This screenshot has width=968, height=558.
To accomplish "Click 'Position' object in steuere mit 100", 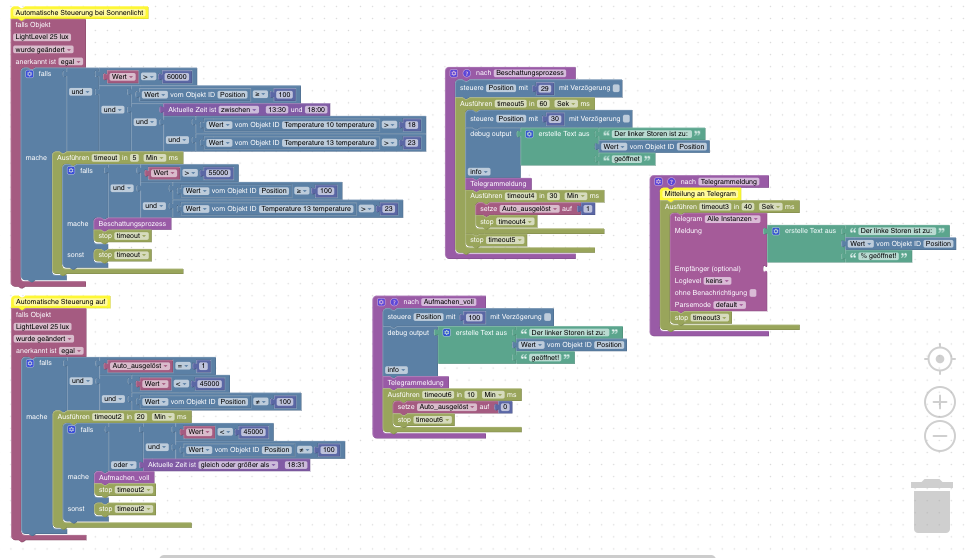I will tap(428, 317).
